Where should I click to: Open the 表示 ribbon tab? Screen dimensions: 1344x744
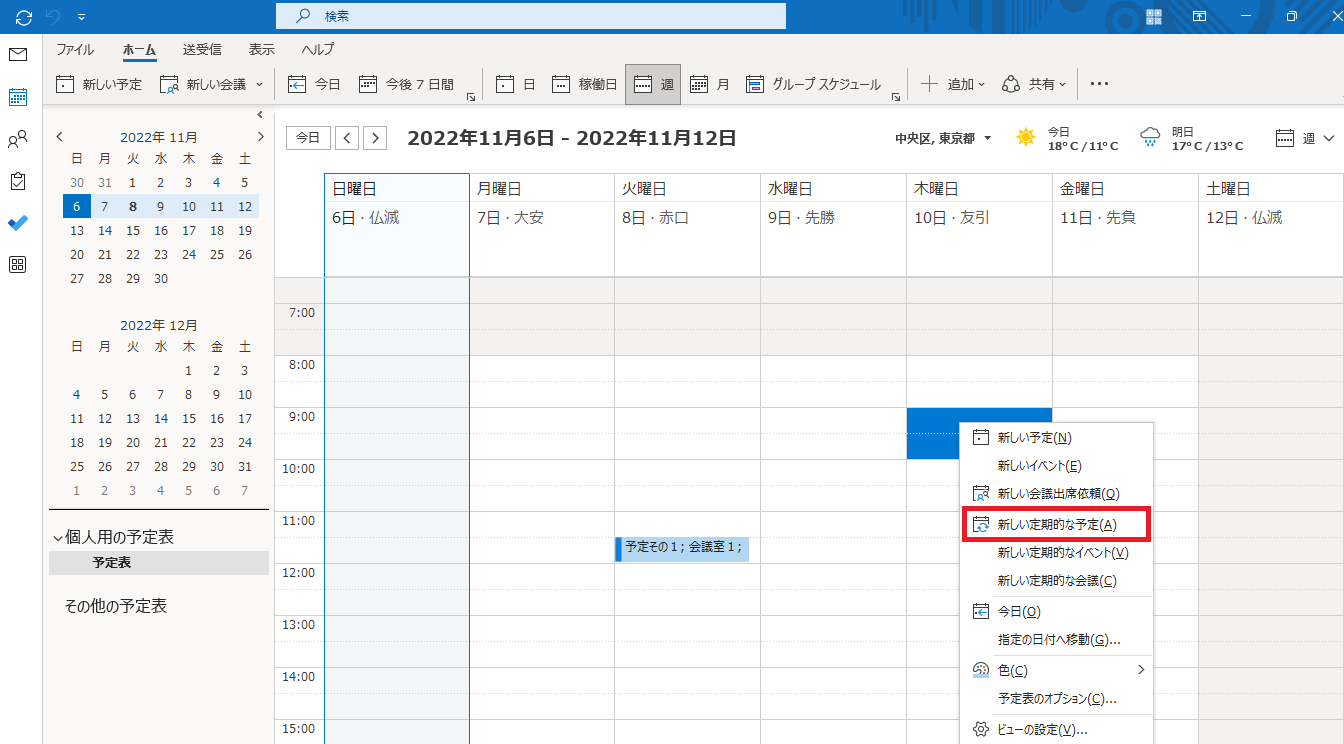262,49
